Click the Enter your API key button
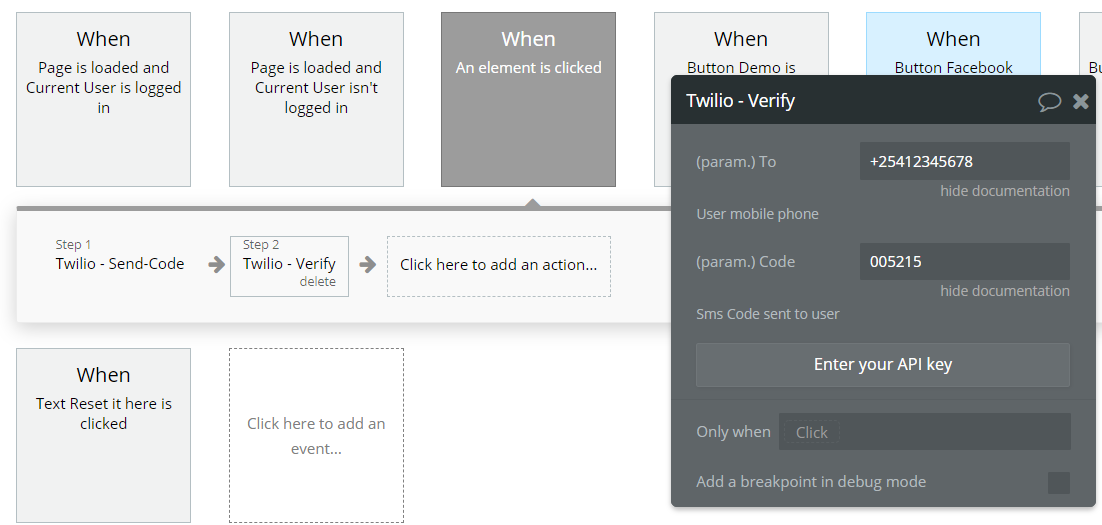Viewport: 1102px width, 525px height. pos(883,365)
